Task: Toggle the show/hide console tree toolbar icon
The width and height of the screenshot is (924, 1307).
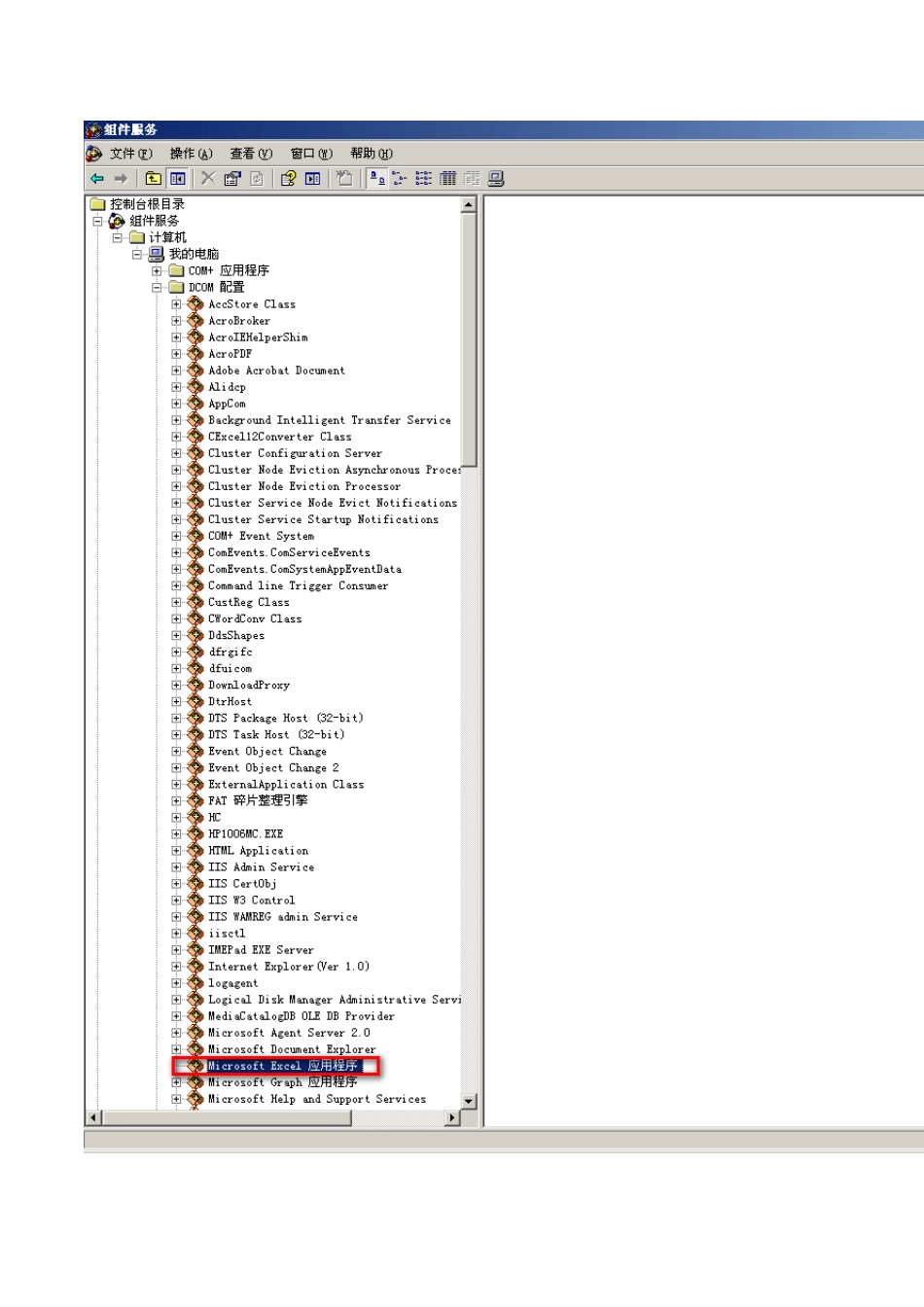Action: pyautogui.click(x=177, y=178)
